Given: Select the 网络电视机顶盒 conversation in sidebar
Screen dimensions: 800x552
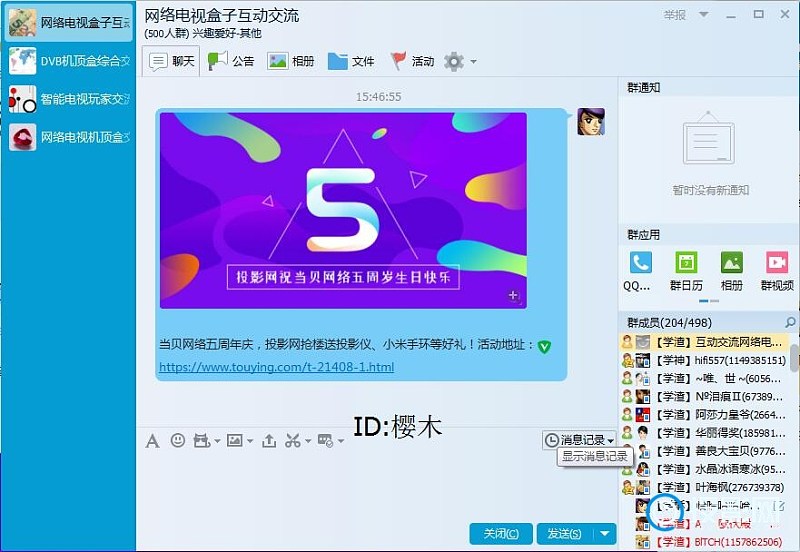Looking at the screenshot, I should pyautogui.click(x=69, y=137).
